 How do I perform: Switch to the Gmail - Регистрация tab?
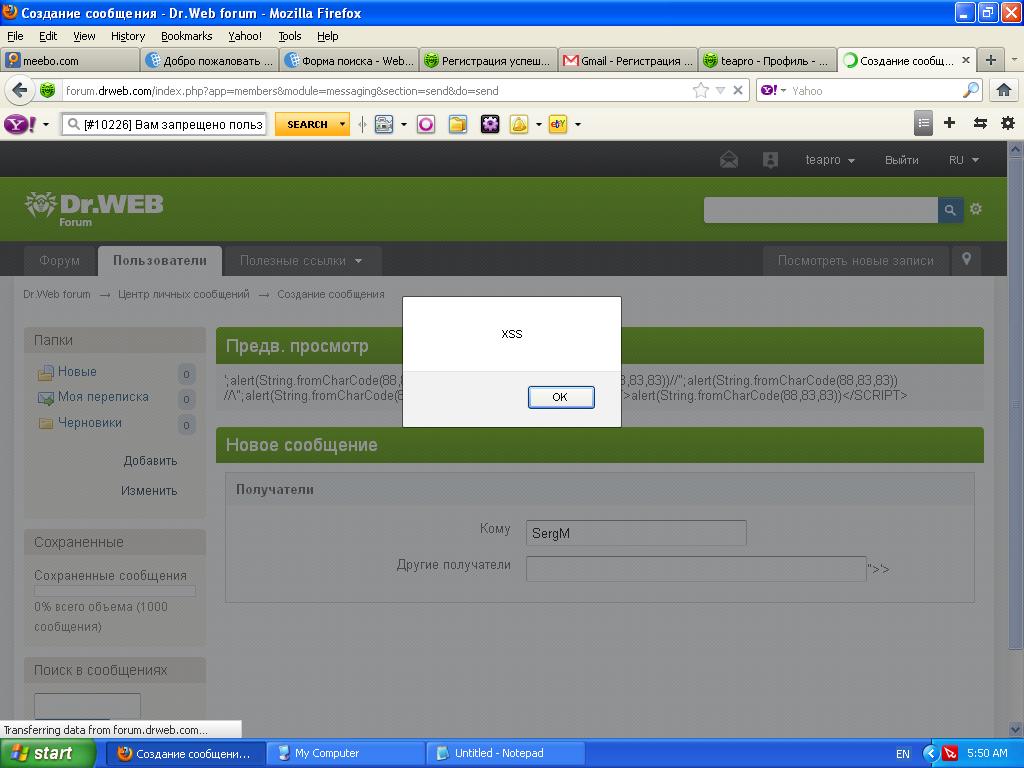pos(628,61)
